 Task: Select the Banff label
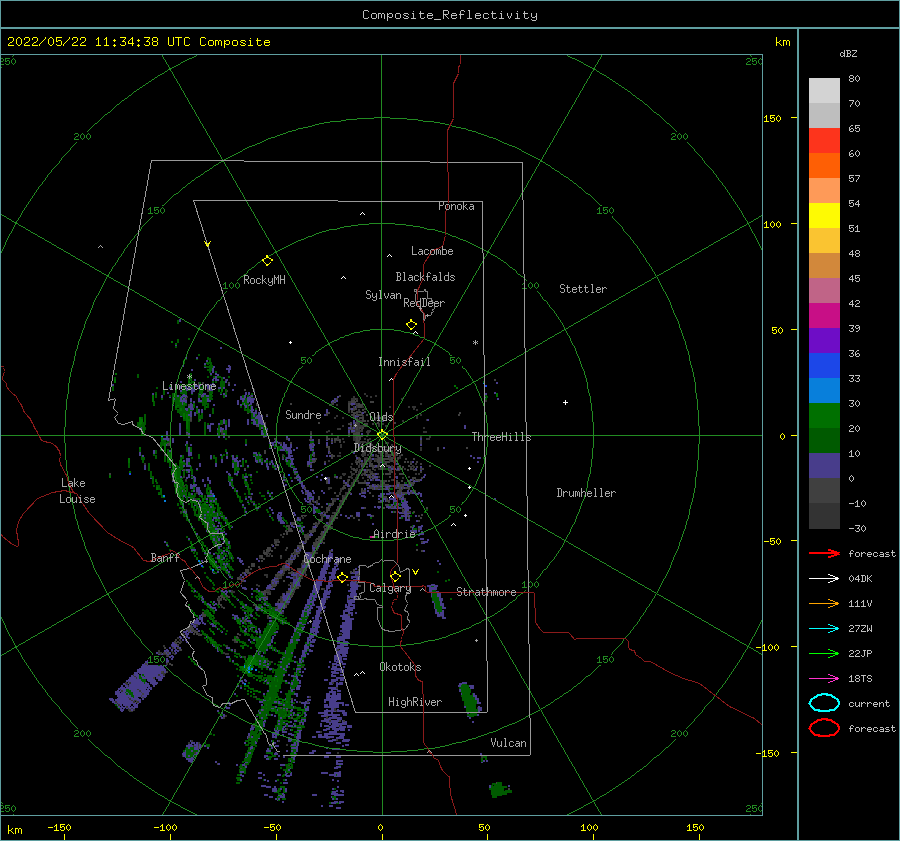pos(165,557)
